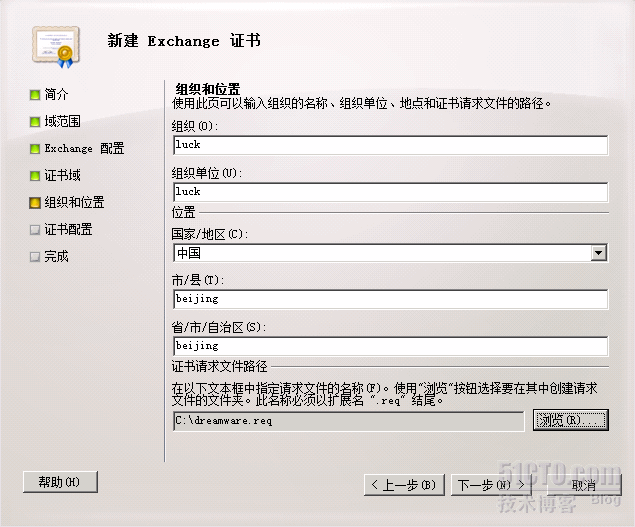Screen dimensions: 635x527
Task: Click the 证书请求文件路径 section label
Action: coord(219,367)
